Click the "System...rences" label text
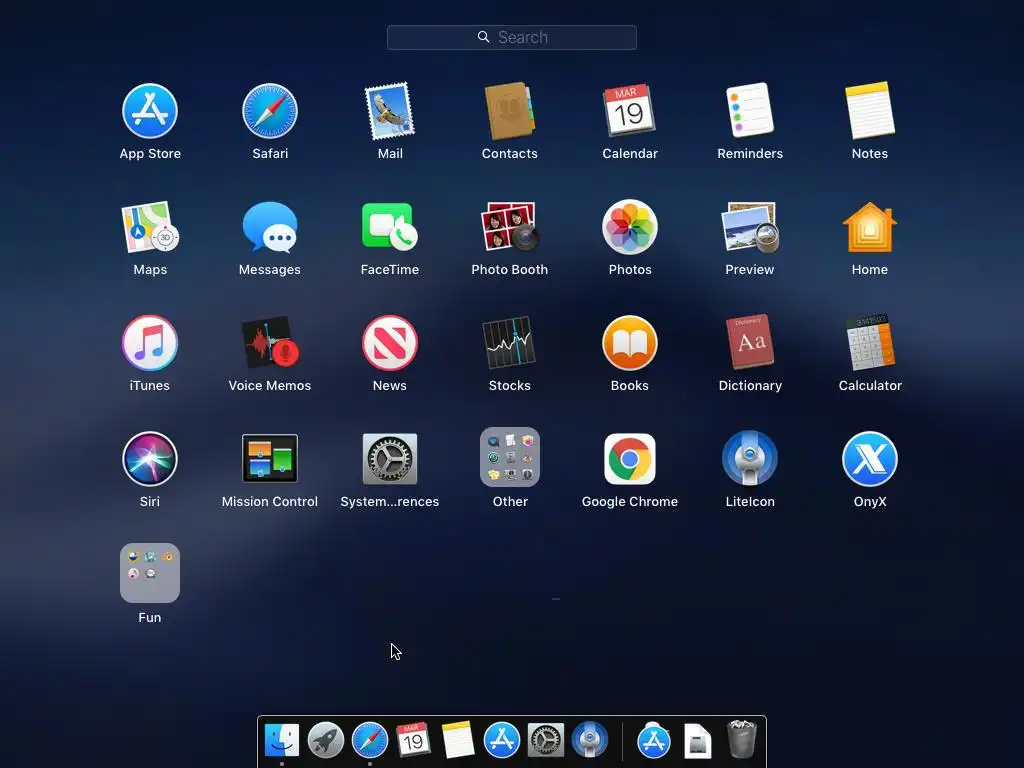 point(390,502)
